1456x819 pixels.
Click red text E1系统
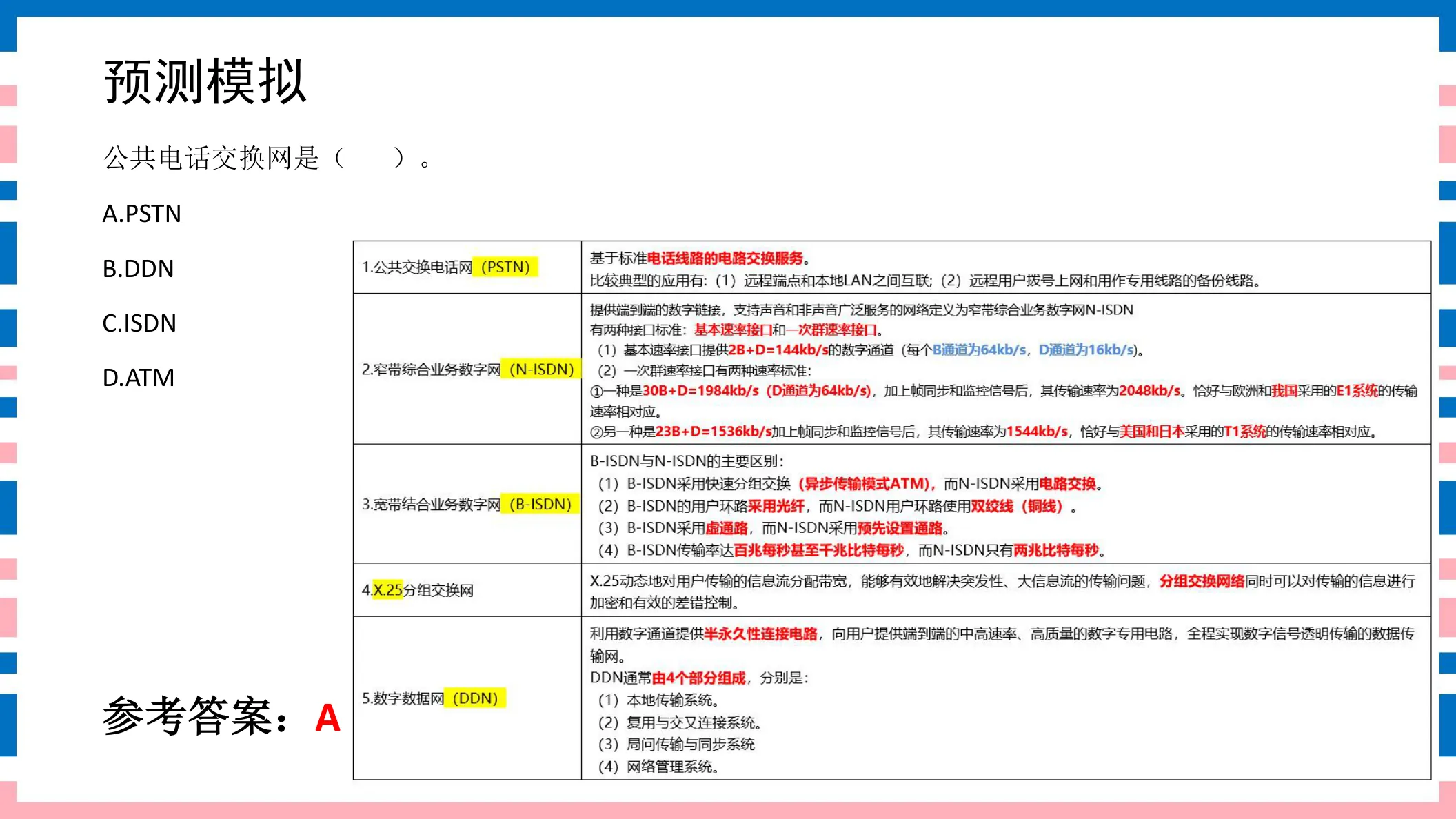pos(1357,391)
